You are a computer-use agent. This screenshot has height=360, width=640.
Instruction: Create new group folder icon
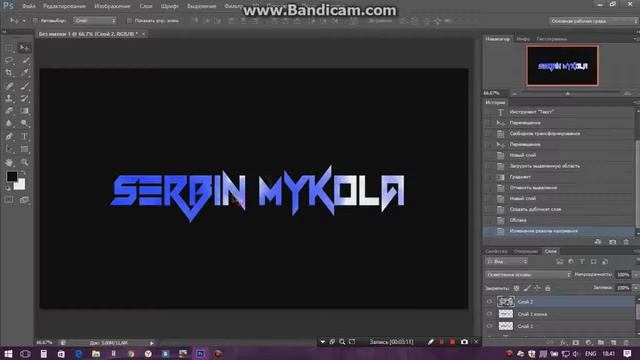(601, 342)
